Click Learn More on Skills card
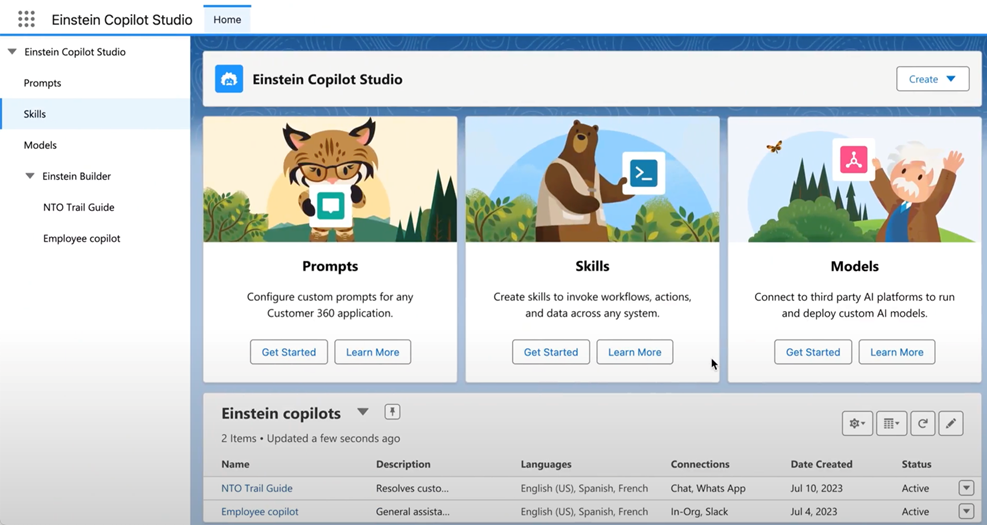Image resolution: width=987 pixels, height=525 pixels. (634, 352)
